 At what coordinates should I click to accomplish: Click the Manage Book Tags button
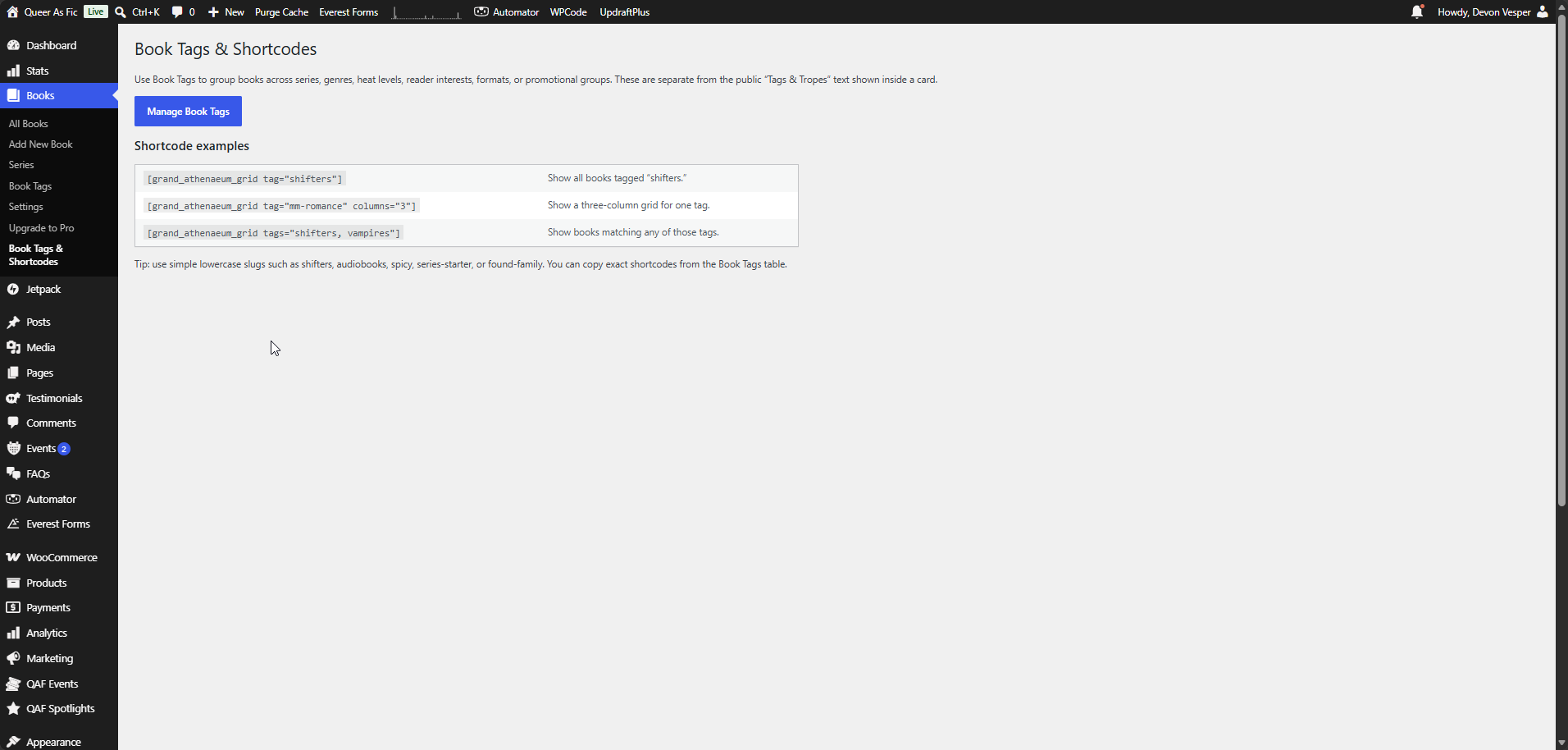[188, 112]
